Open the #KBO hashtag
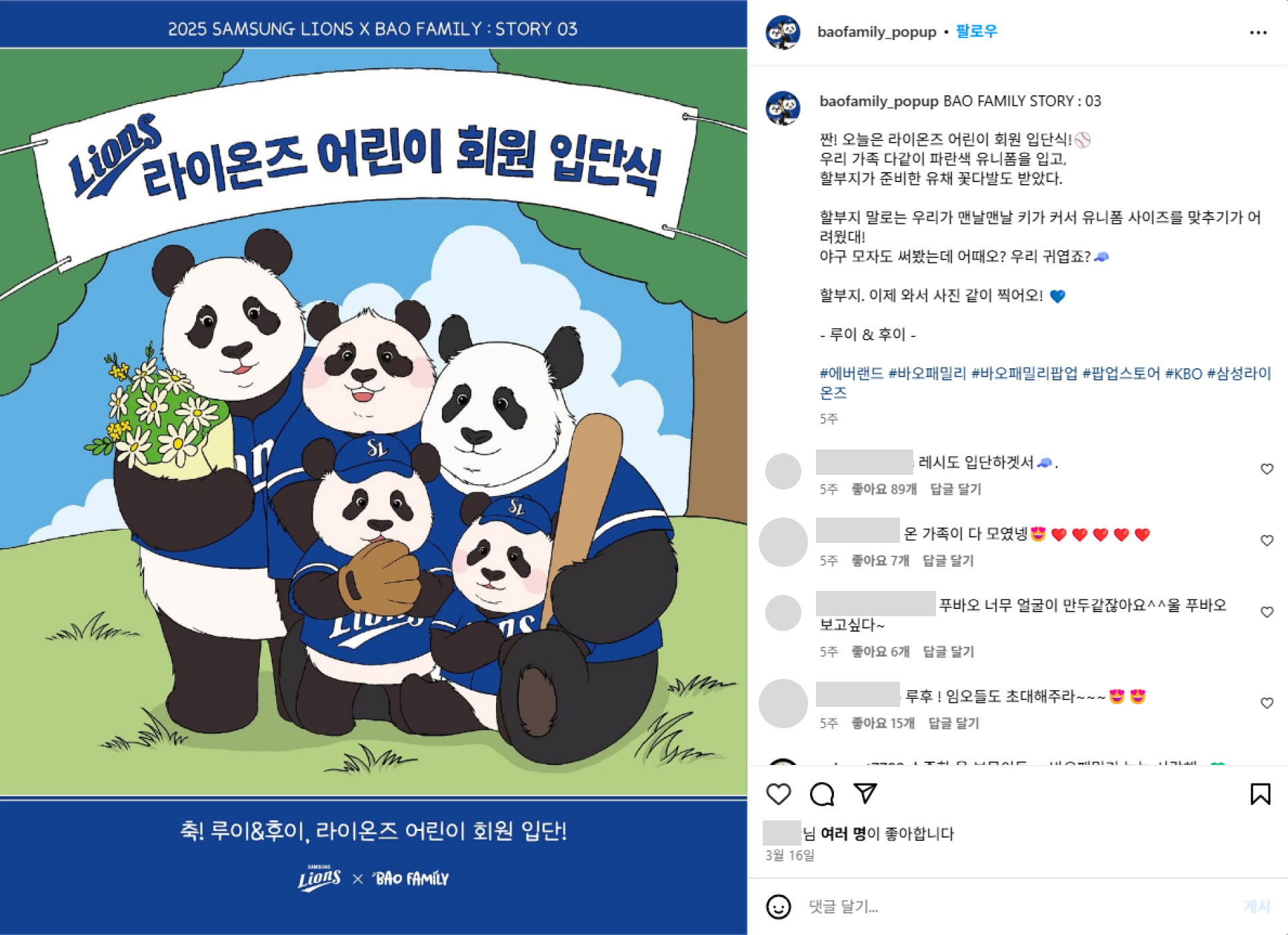The width and height of the screenshot is (1288, 935). (x=1183, y=373)
